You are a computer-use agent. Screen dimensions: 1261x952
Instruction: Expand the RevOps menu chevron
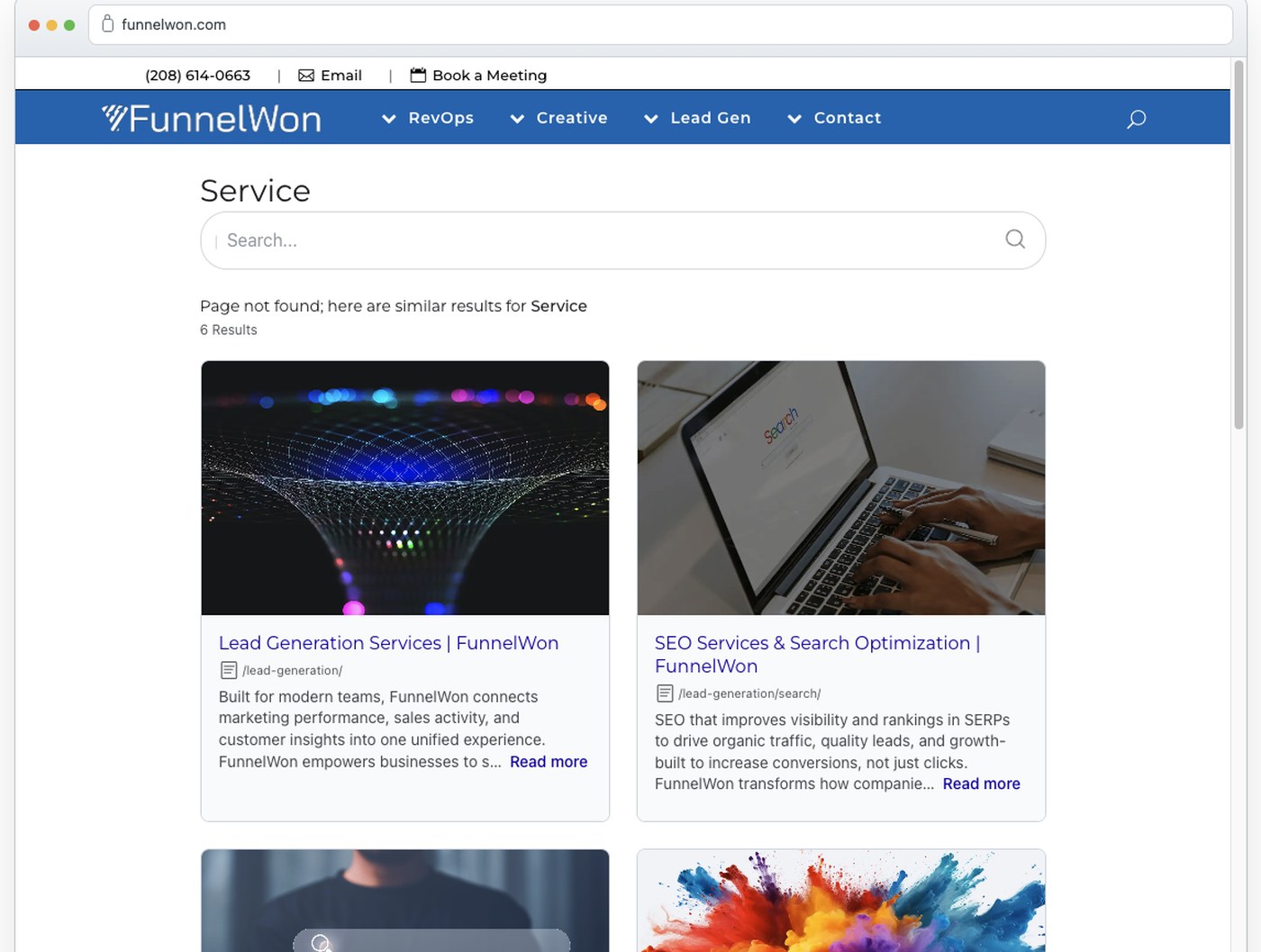tap(389, 118)
